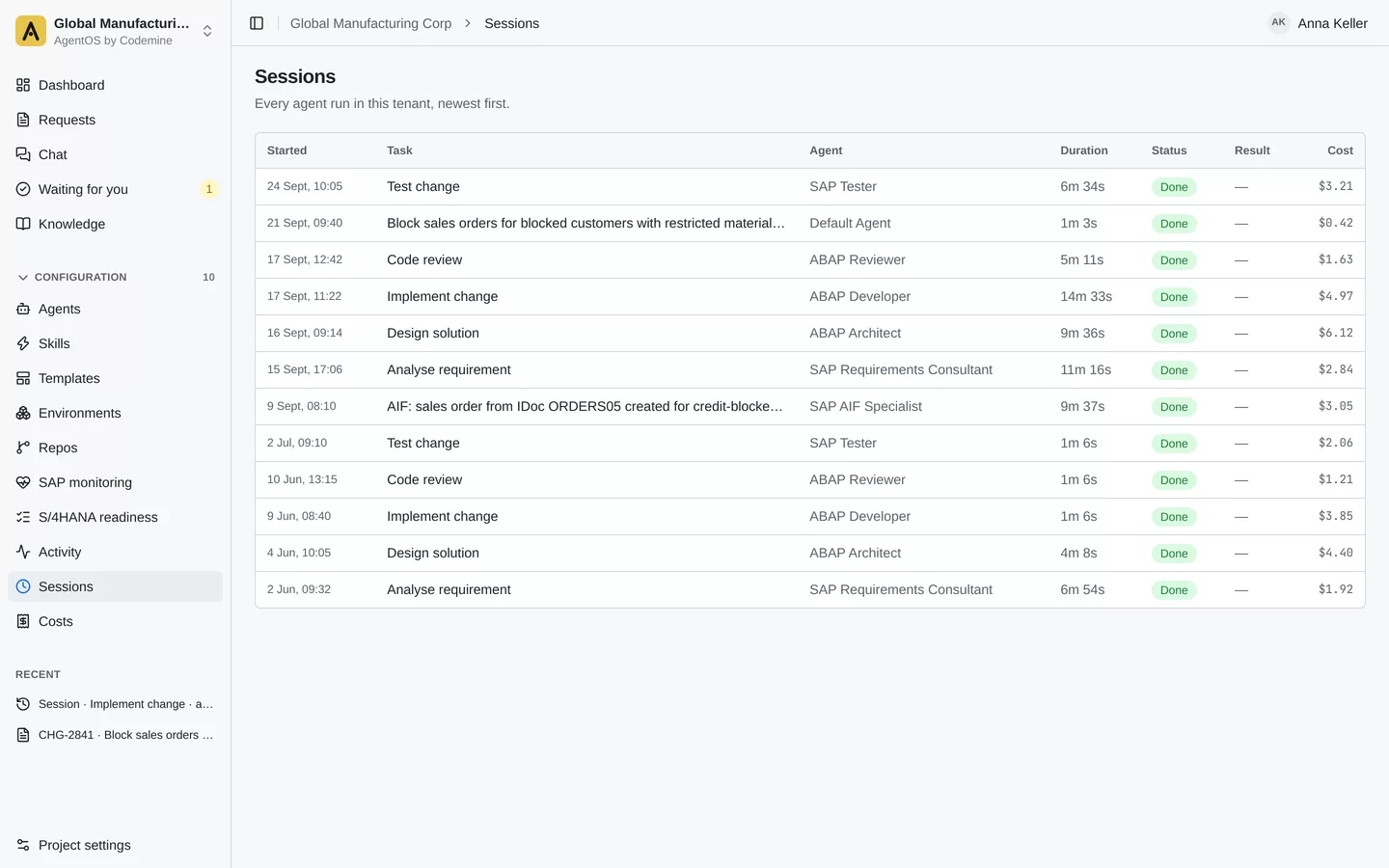Click the Done status on 2 Jun row

tap(1174, 590)
